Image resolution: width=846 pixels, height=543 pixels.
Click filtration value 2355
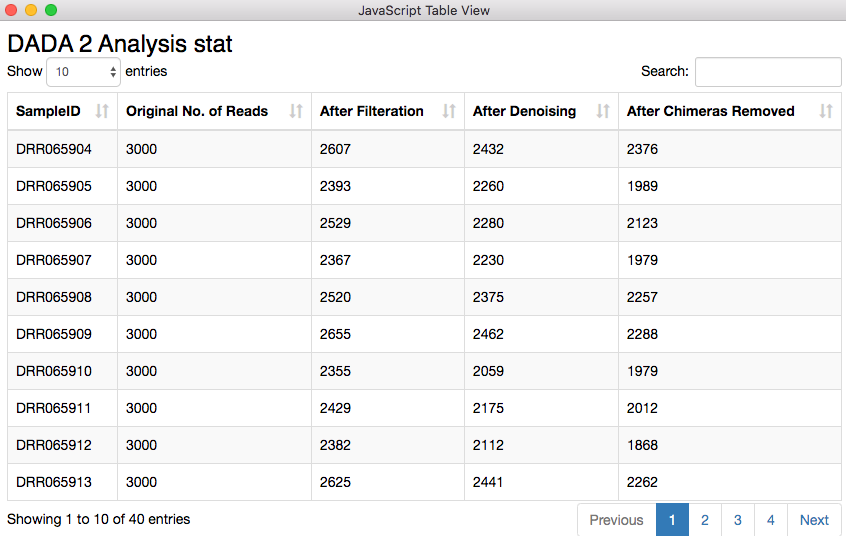pyautogui.click(x=335, y=371)
